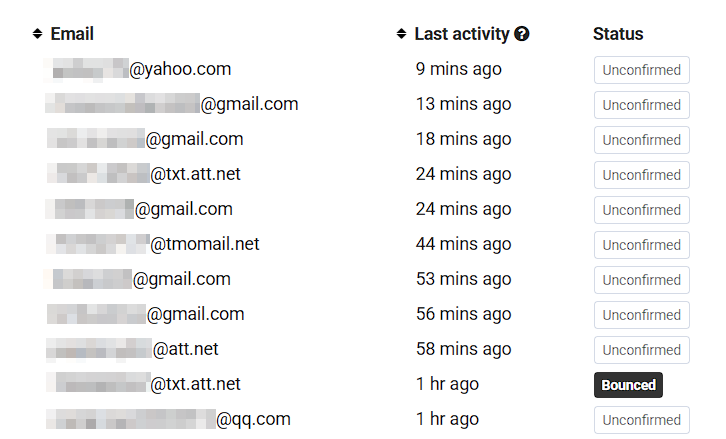Click Unconfirmed badge for the qq.com row
726x439 pixels.
pyautogui.click(x=642, y=420)
